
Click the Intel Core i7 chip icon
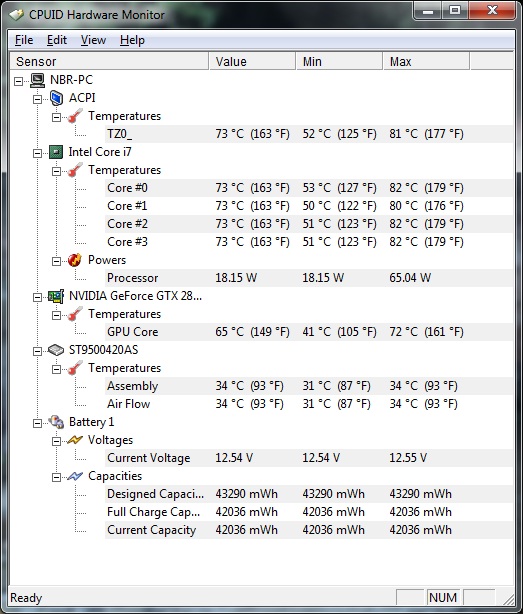point(56,152)
